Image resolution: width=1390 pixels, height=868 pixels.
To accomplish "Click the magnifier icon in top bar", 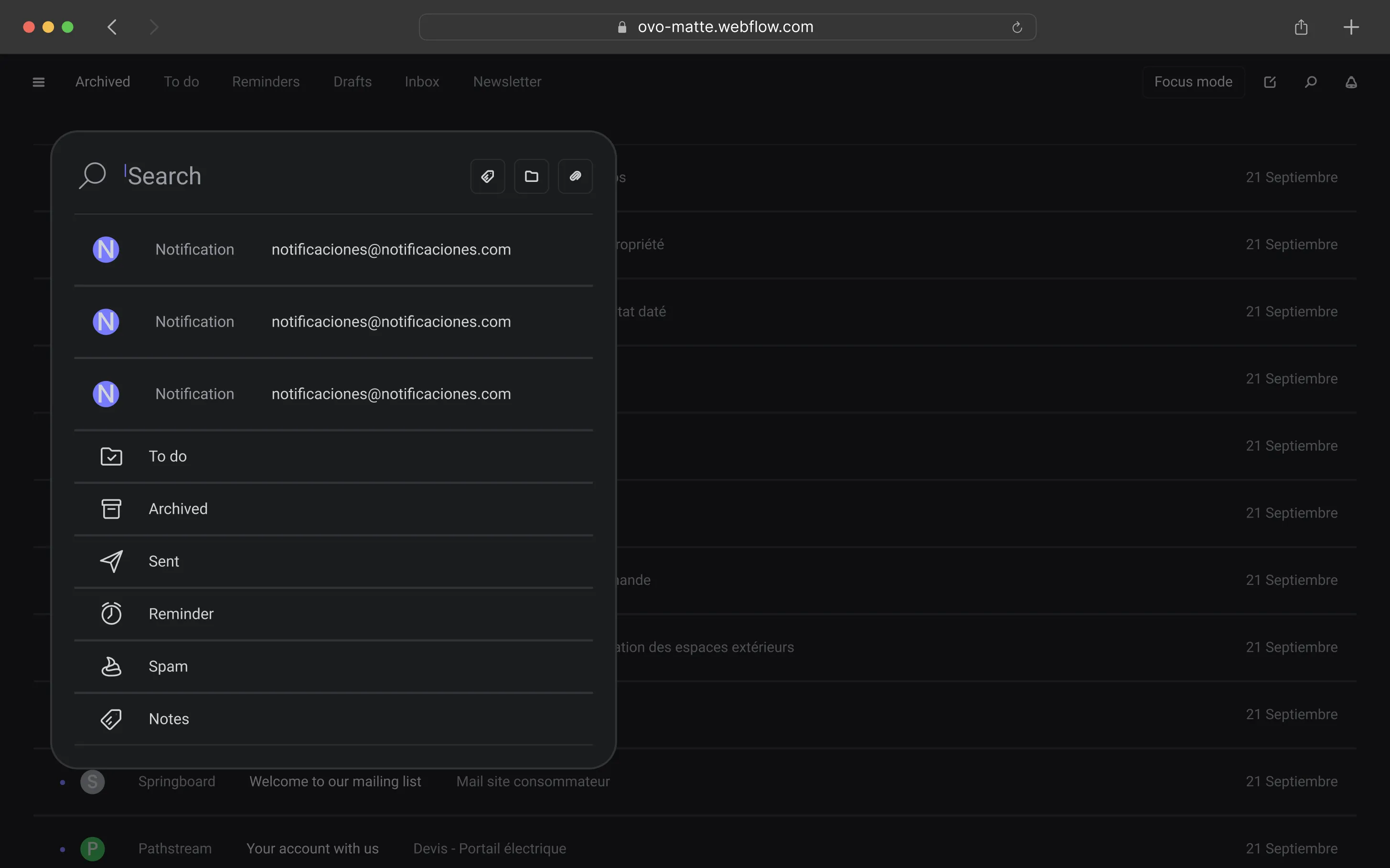I will point(1311,82).
